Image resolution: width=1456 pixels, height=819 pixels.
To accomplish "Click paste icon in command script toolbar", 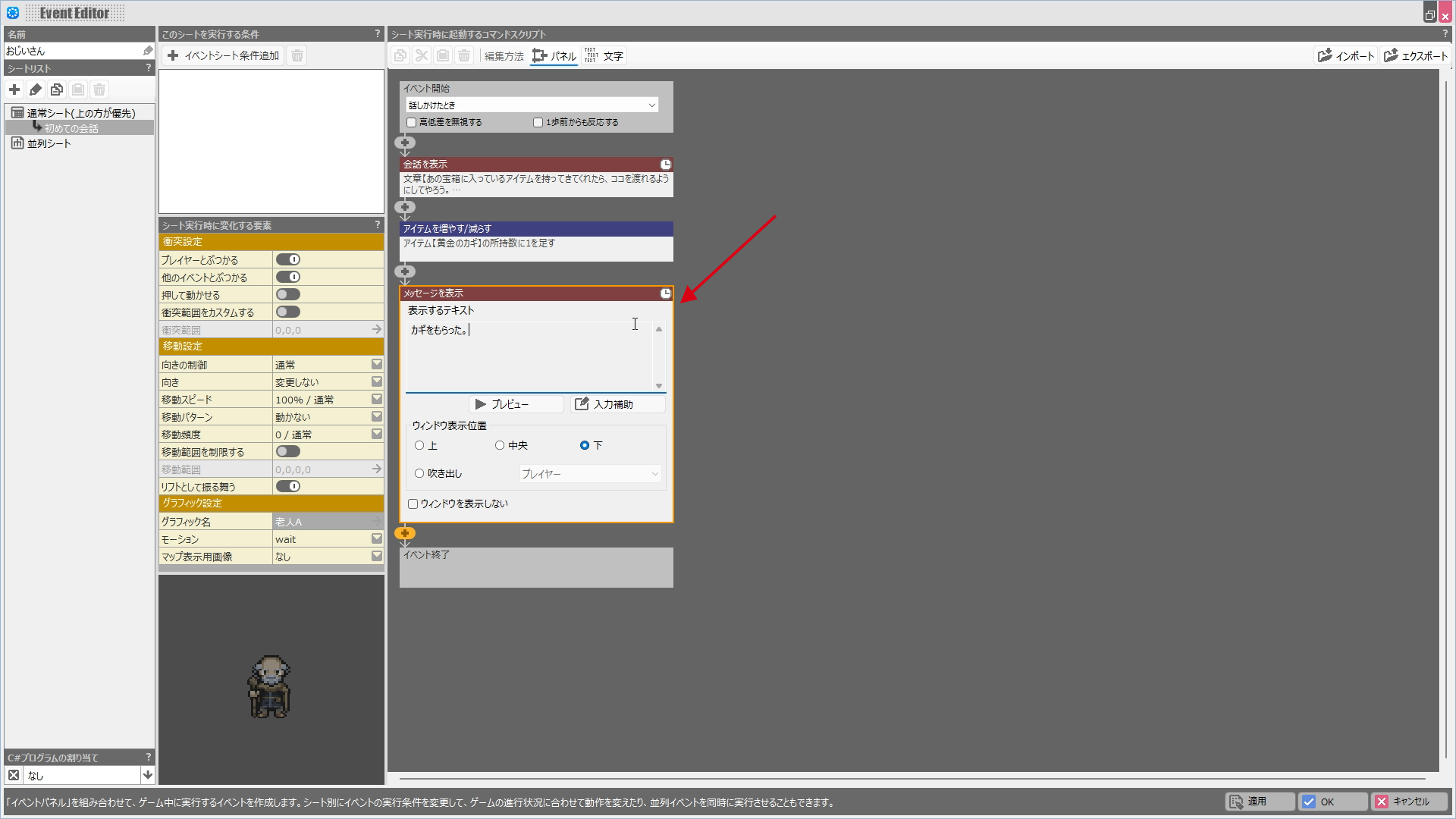I will [443, 55].
